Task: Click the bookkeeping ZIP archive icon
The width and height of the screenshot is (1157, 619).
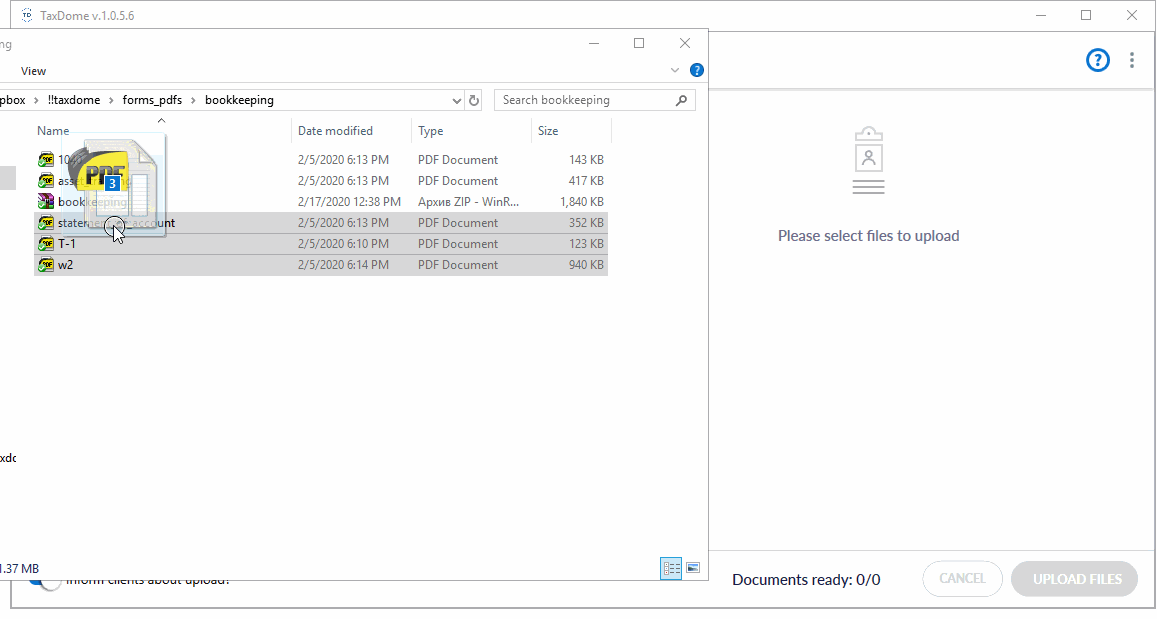Action: (46, 202)
